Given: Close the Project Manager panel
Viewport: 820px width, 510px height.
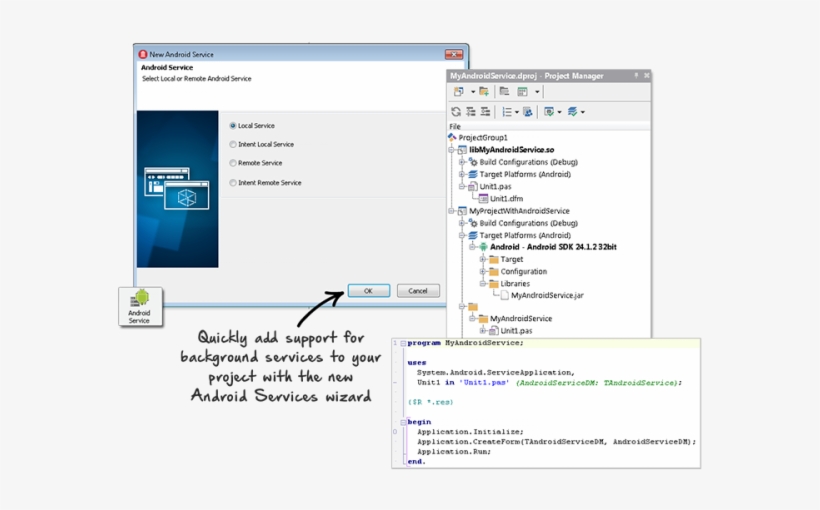Looking at the screenshot, I should [x=646, y=75].
